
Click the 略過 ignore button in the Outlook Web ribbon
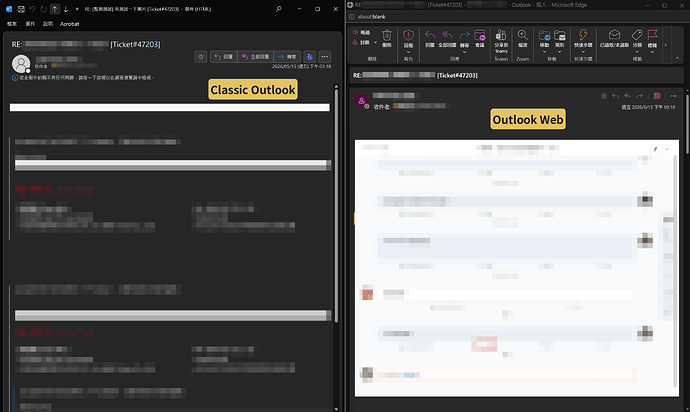coord(361,33)
